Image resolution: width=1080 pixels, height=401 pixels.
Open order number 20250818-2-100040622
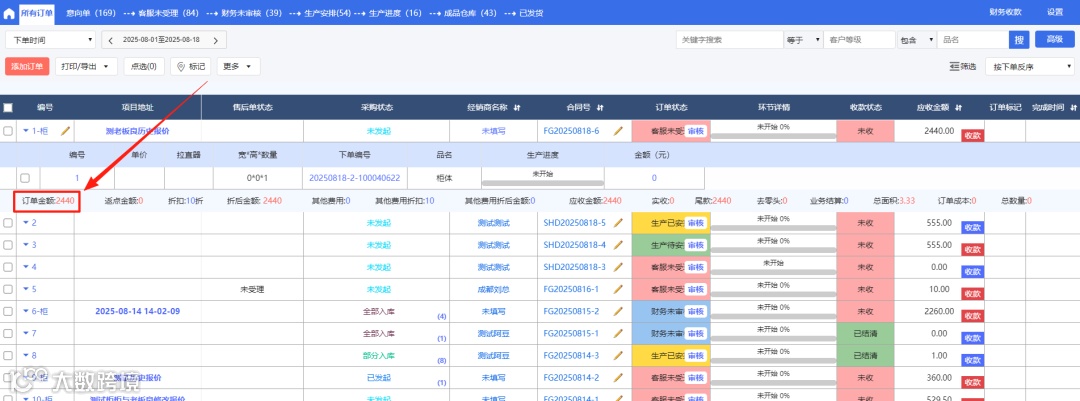tap(355, 177)
